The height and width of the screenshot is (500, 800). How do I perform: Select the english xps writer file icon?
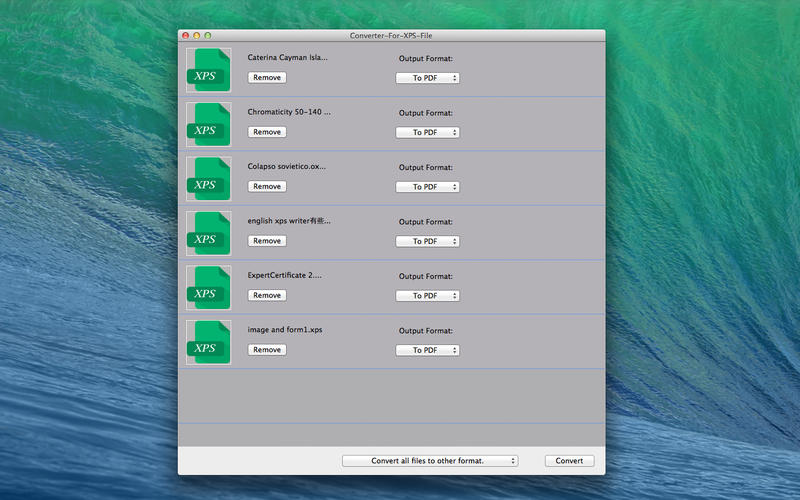click(x=208, y=233)
